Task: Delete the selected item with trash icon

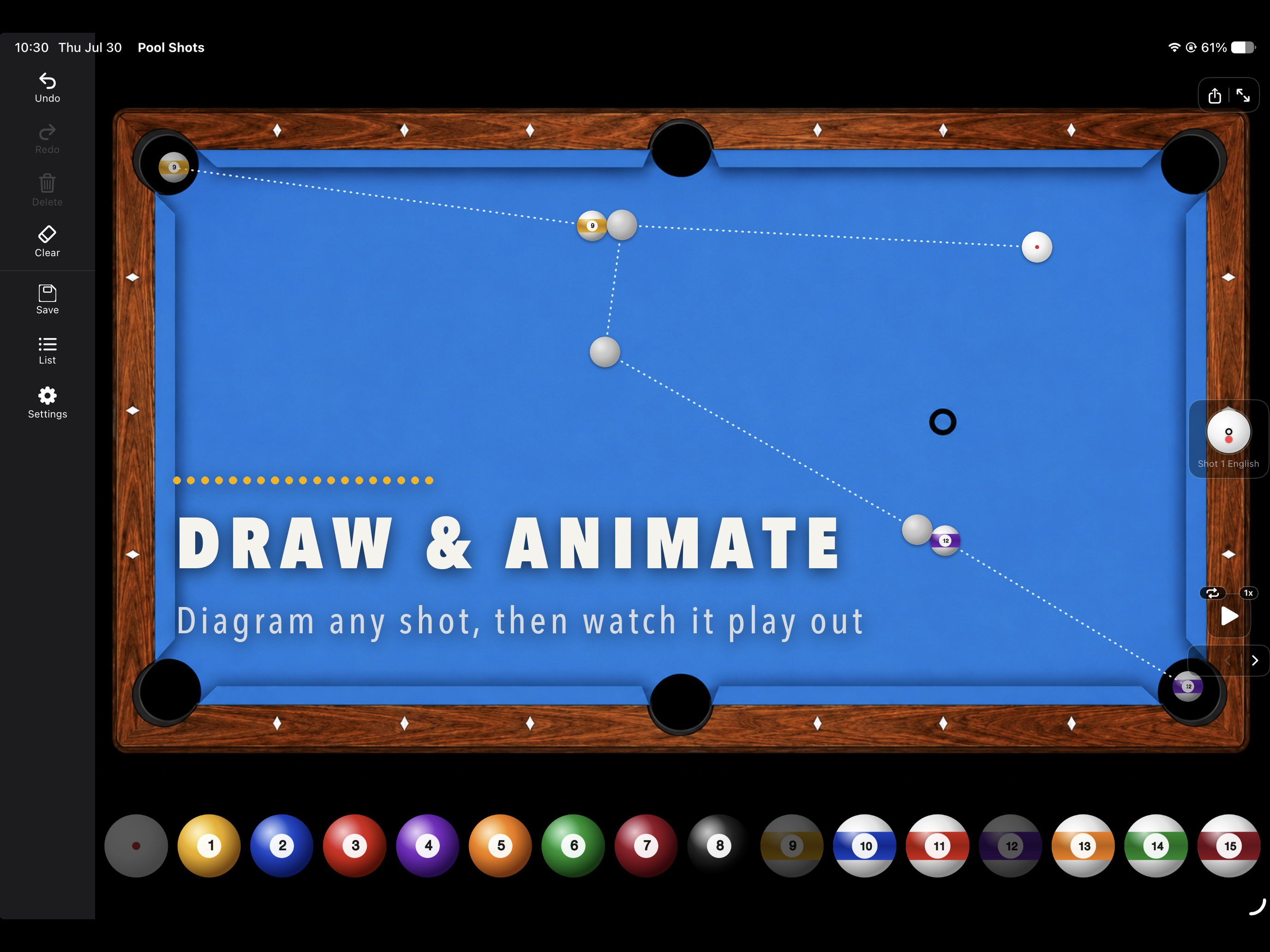Action: (x=47, y=190)
